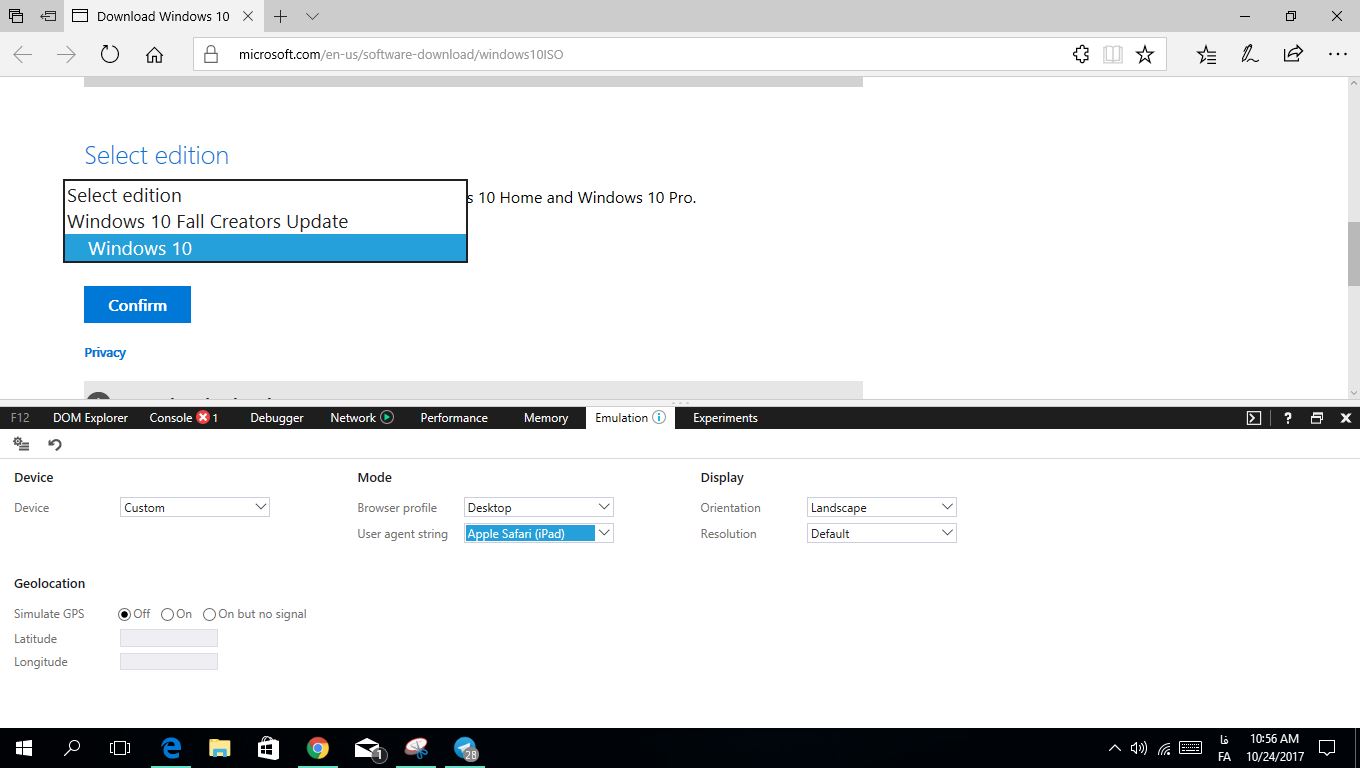Expand the User agent string dropdown
Viewport: 1360px width, 768px height.
[x=539, y=533]
